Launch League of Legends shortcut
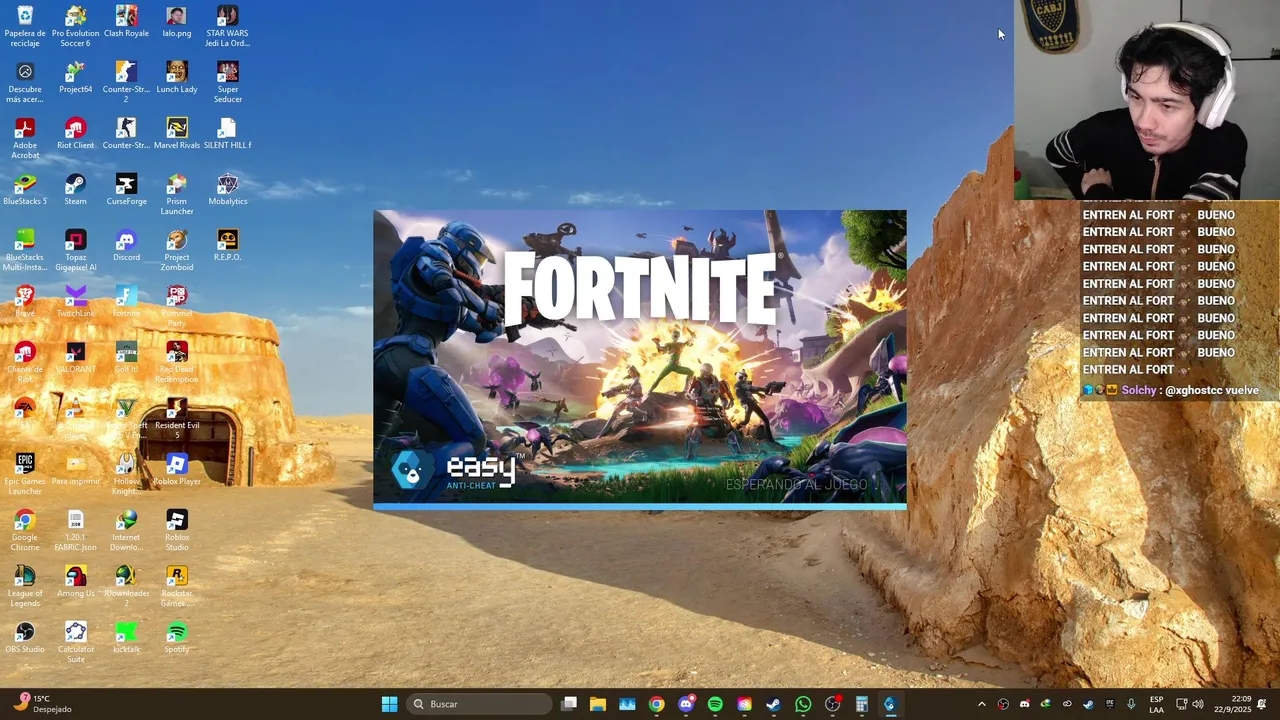1280x720 pixels. point(25,586)
